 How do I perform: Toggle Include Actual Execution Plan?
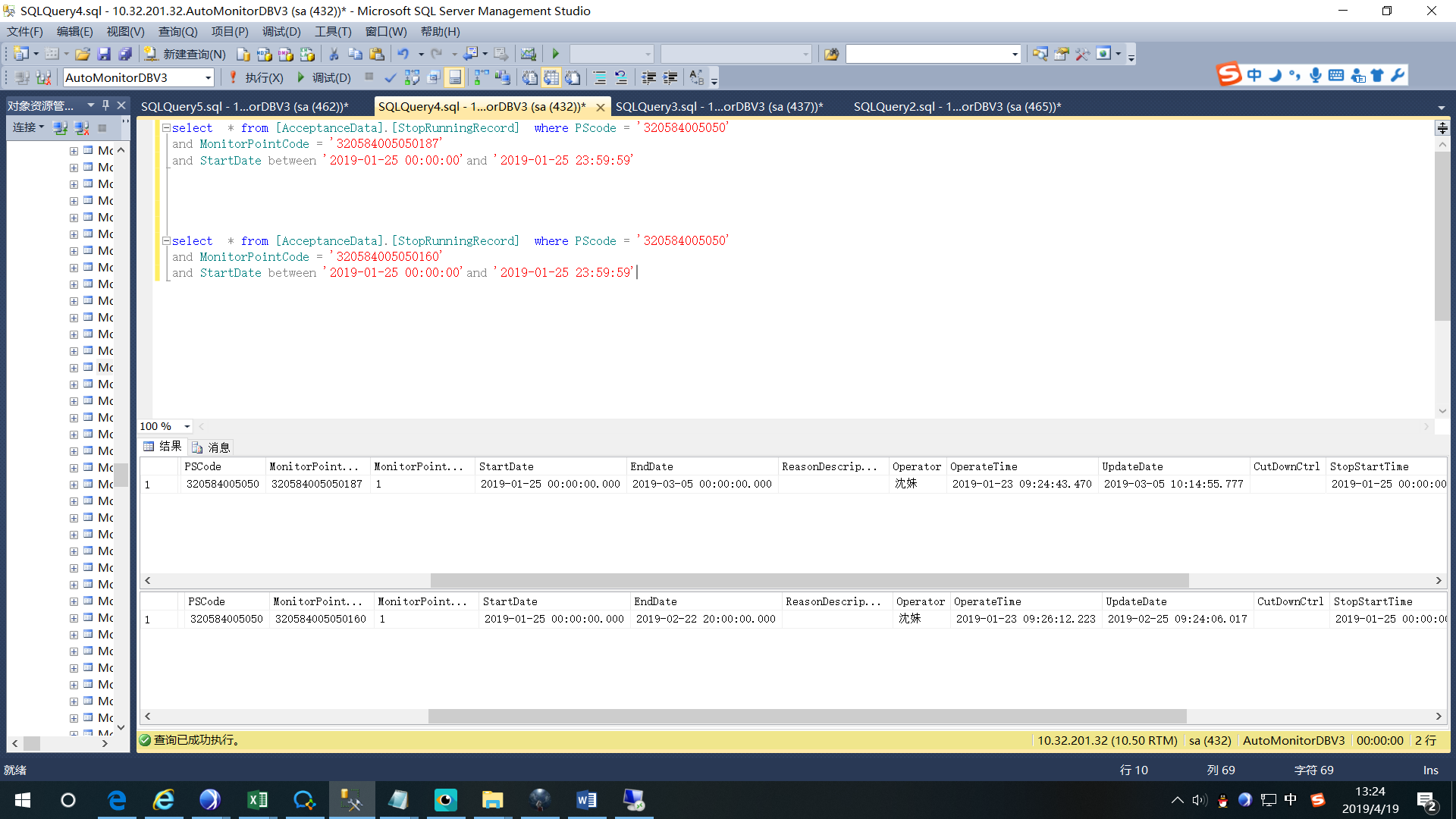pyautogui.click(x=481, y=77)
